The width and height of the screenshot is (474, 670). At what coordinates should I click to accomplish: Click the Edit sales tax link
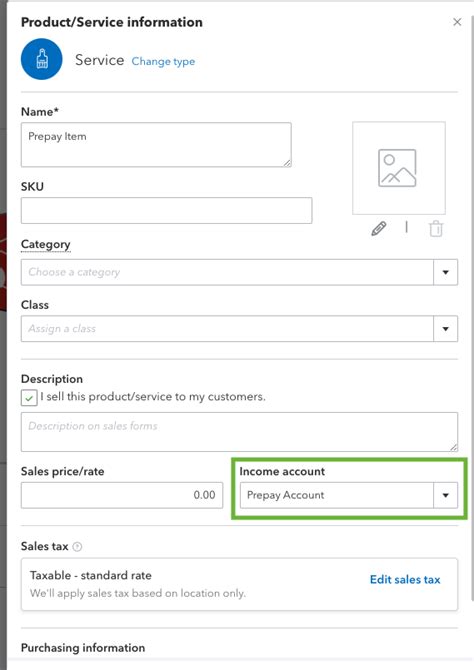coord(405,579)
